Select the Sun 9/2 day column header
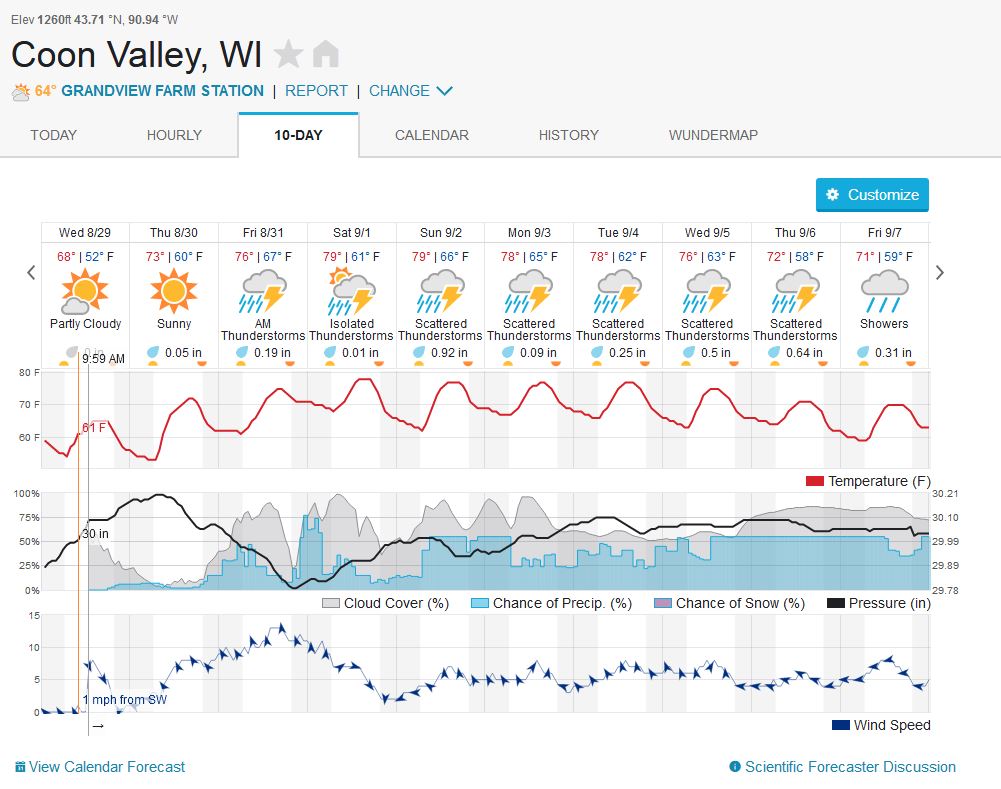1001x789 pixels. click(x=440, y=232)
